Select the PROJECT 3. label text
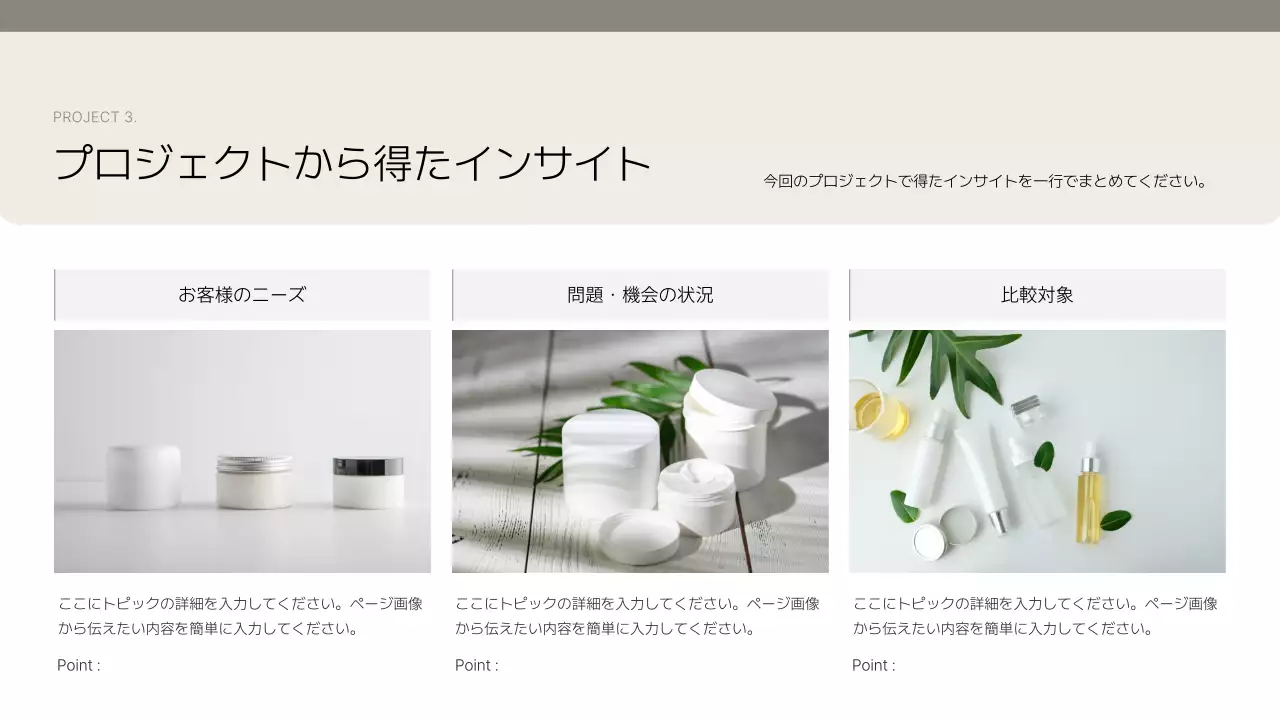This screenshot has width=1280, height=720. 95,117
